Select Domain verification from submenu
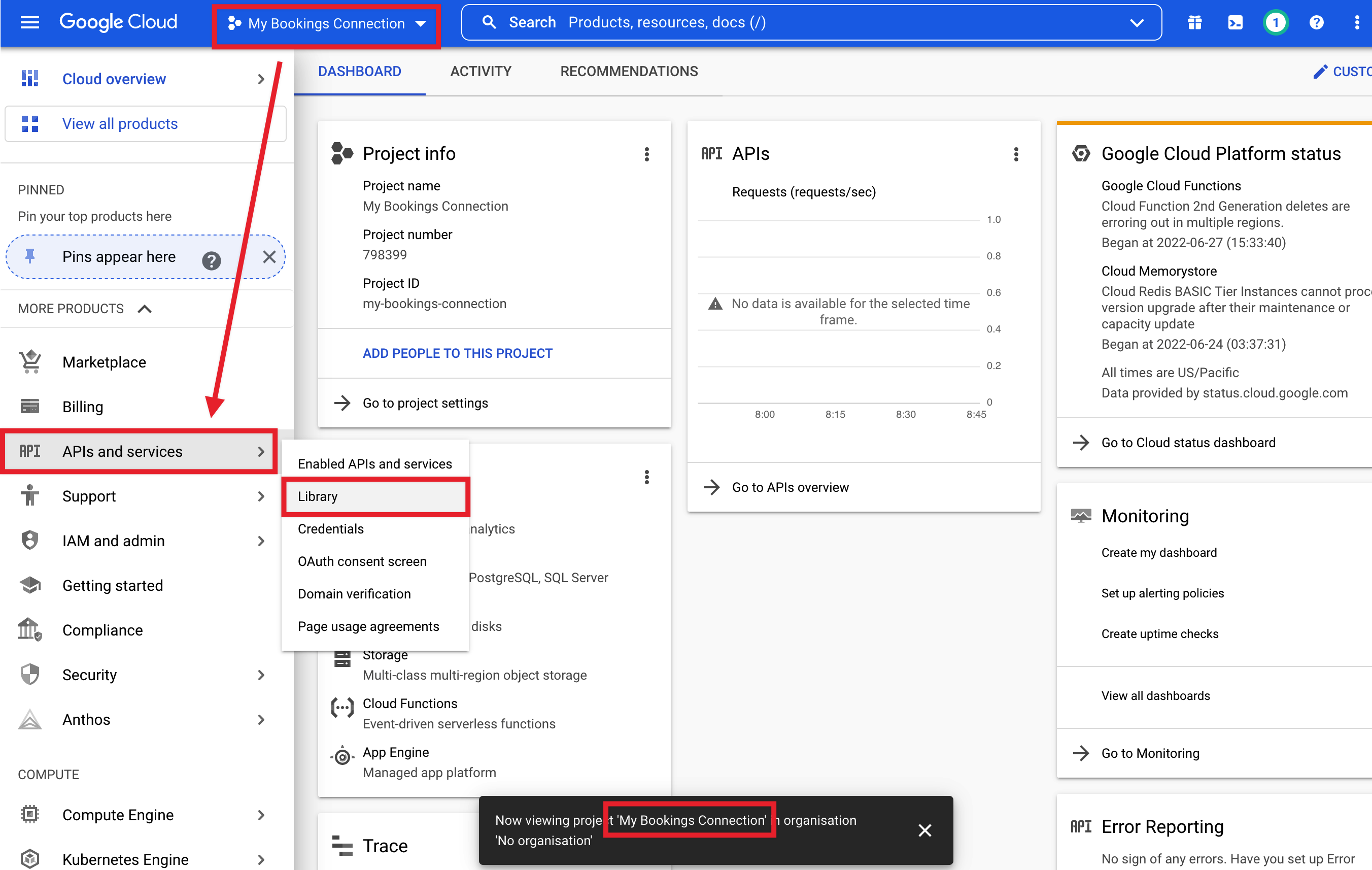This screenshot has width=1372, height=870. [x=375, y=593]
